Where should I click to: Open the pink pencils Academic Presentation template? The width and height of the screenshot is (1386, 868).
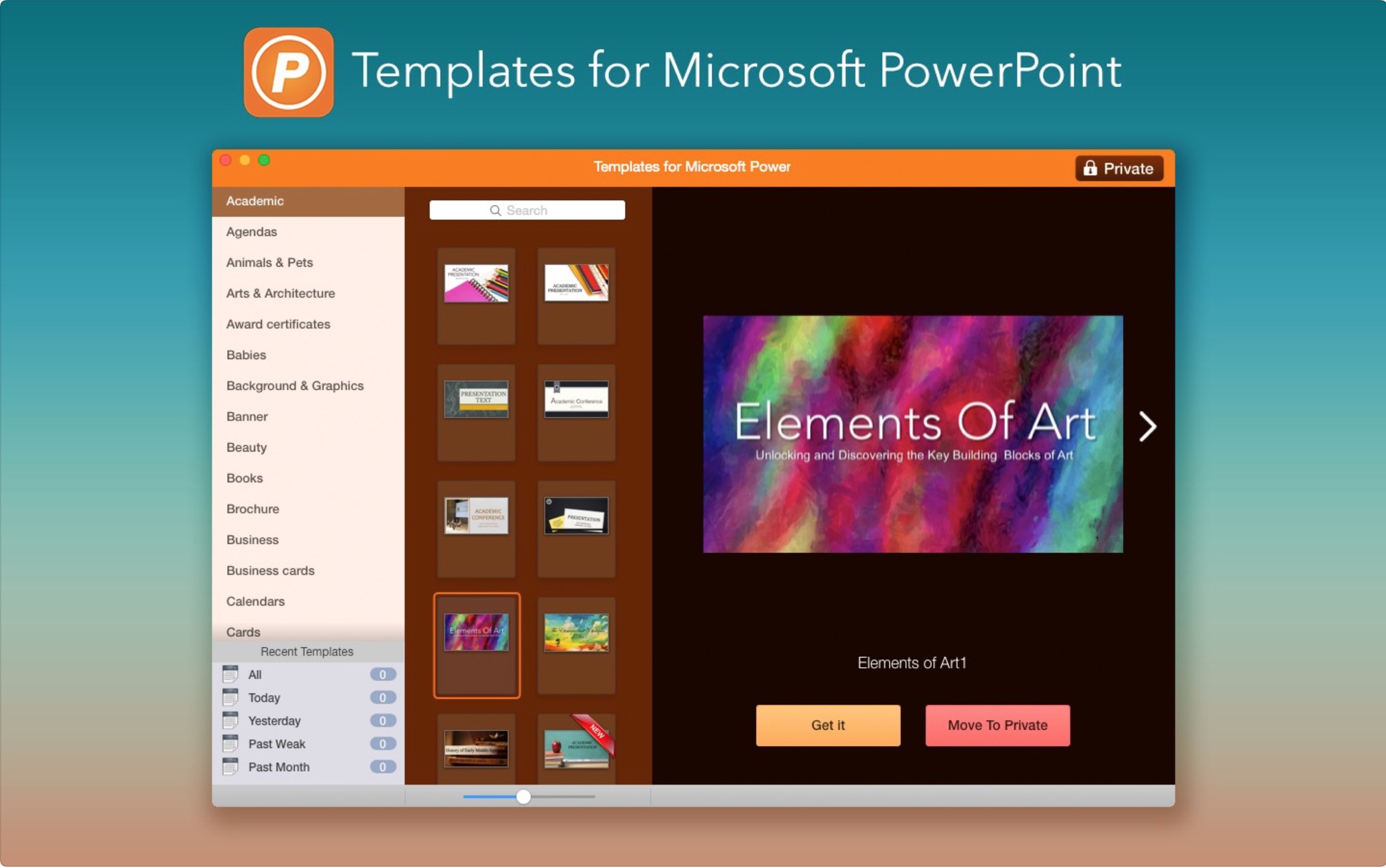pos(476,284)
